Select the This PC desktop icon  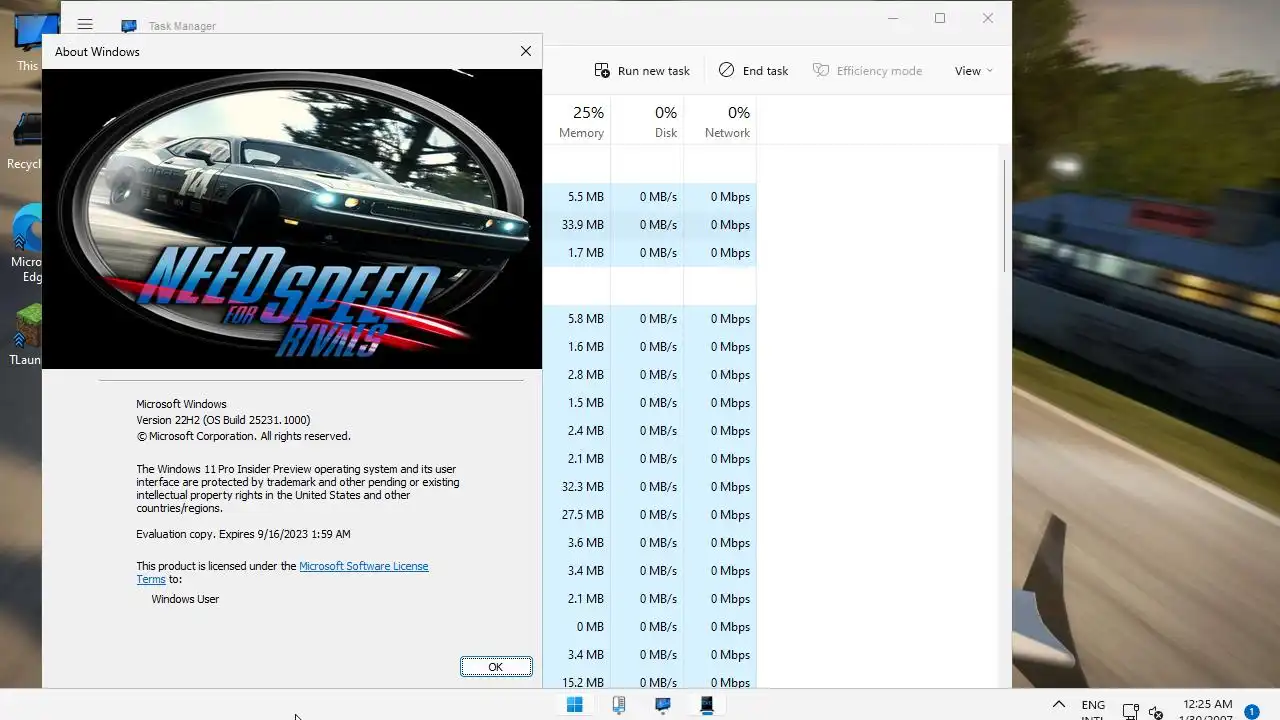[x=28, y=42]
